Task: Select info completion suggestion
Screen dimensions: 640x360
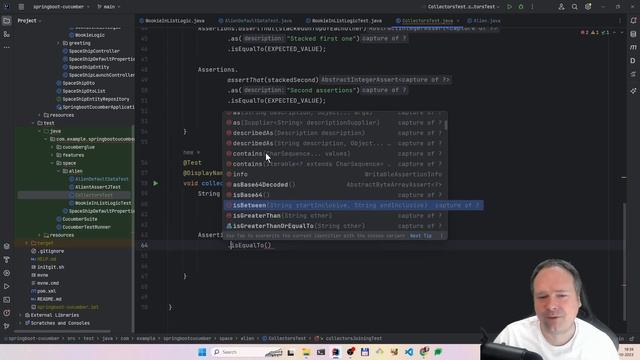Action: [x=335, y=174]
